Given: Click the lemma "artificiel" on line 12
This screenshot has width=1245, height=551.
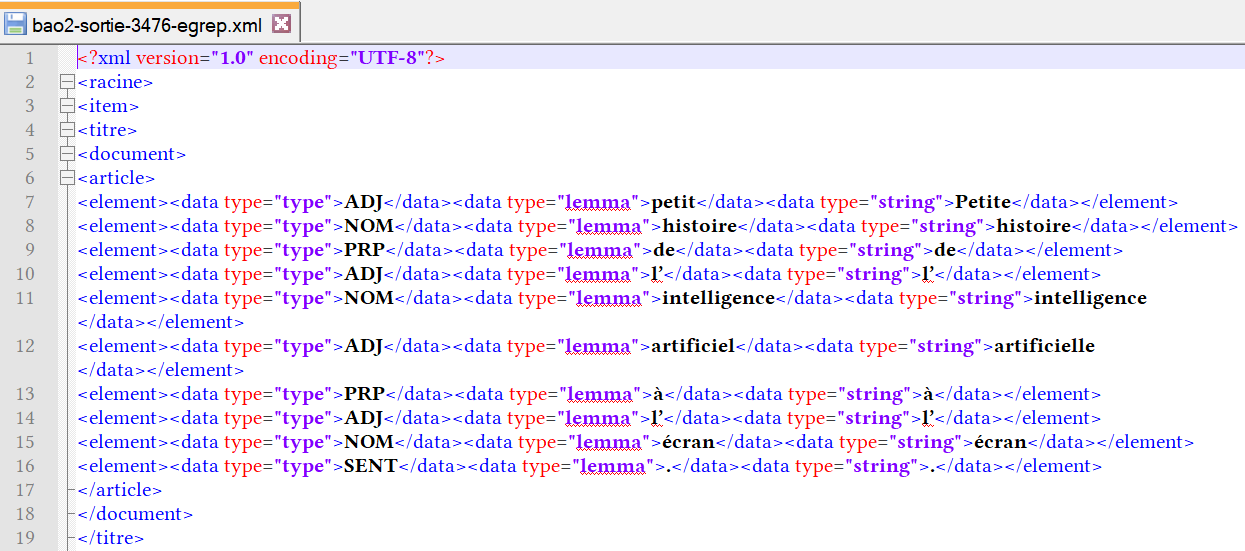Looking at the screenshot, I should [x=693, y=346].
